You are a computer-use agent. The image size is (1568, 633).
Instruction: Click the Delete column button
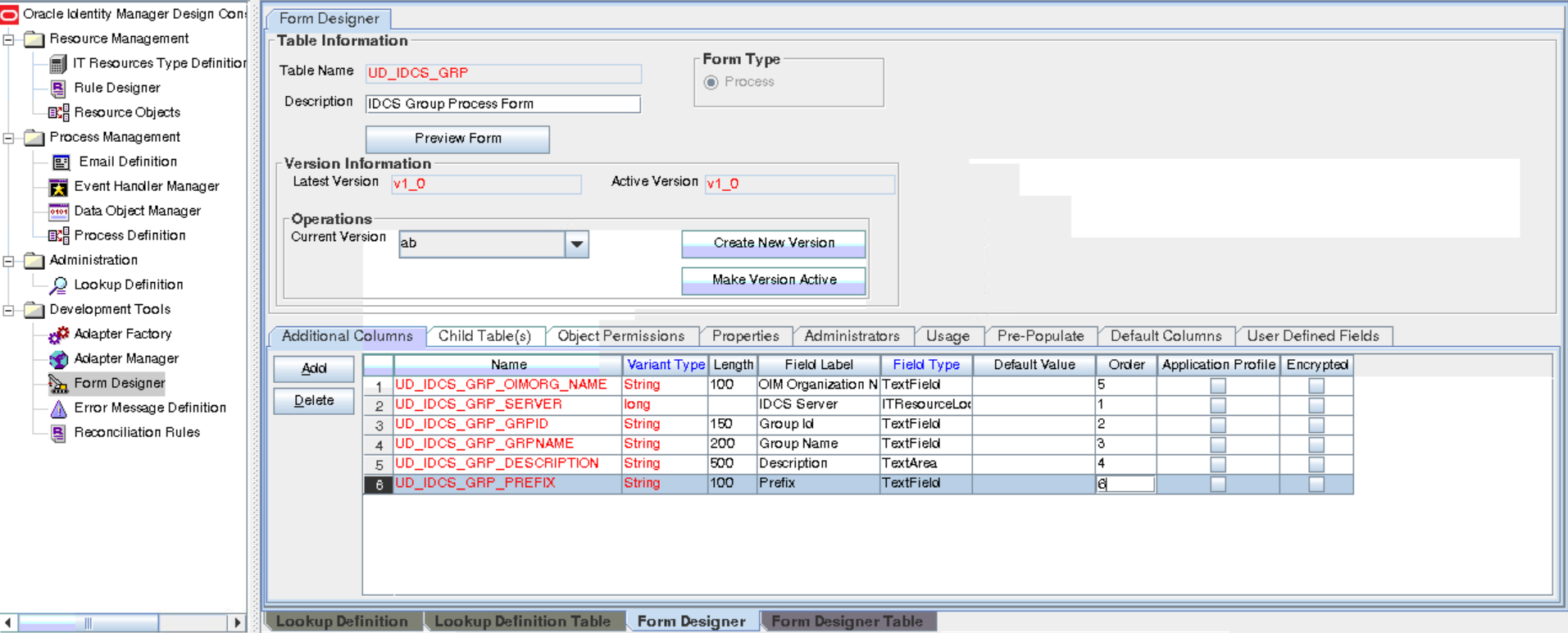314,401
